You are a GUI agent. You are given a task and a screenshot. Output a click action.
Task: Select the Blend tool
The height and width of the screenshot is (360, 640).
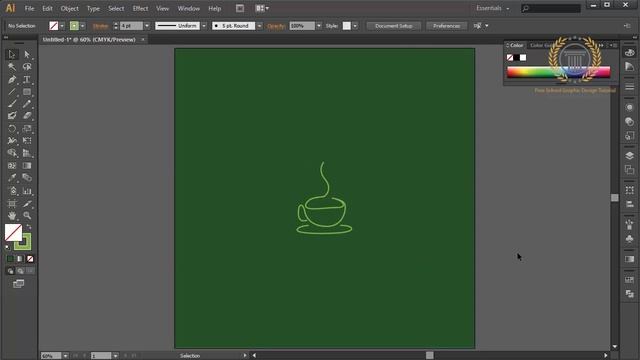tap(27, 178)
